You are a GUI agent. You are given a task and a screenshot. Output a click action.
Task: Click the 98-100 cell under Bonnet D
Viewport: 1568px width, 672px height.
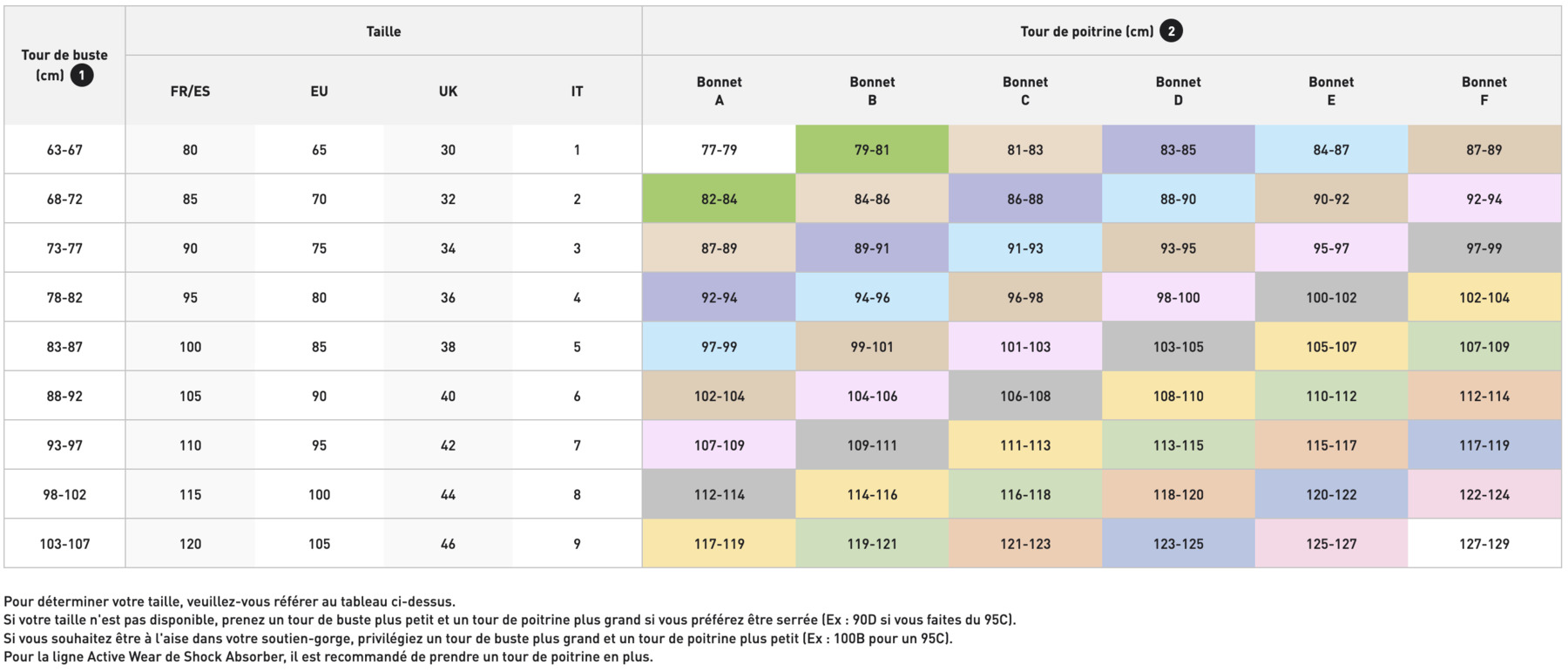(1178, 298)
